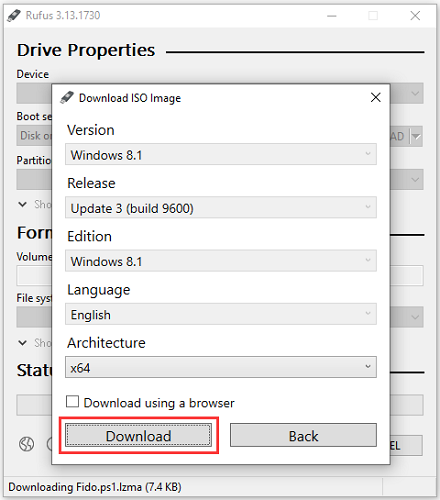Click the status text Downloading Fido.ps1.lzma
The width and height of the screenshot is (440, 500).
95,487
